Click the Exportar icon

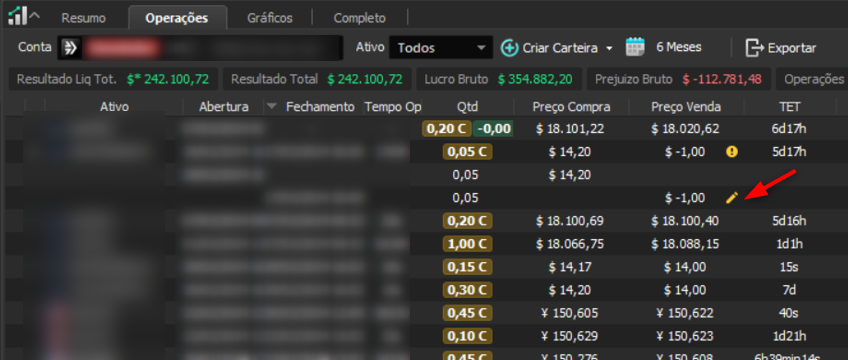[x=754, y=48]
